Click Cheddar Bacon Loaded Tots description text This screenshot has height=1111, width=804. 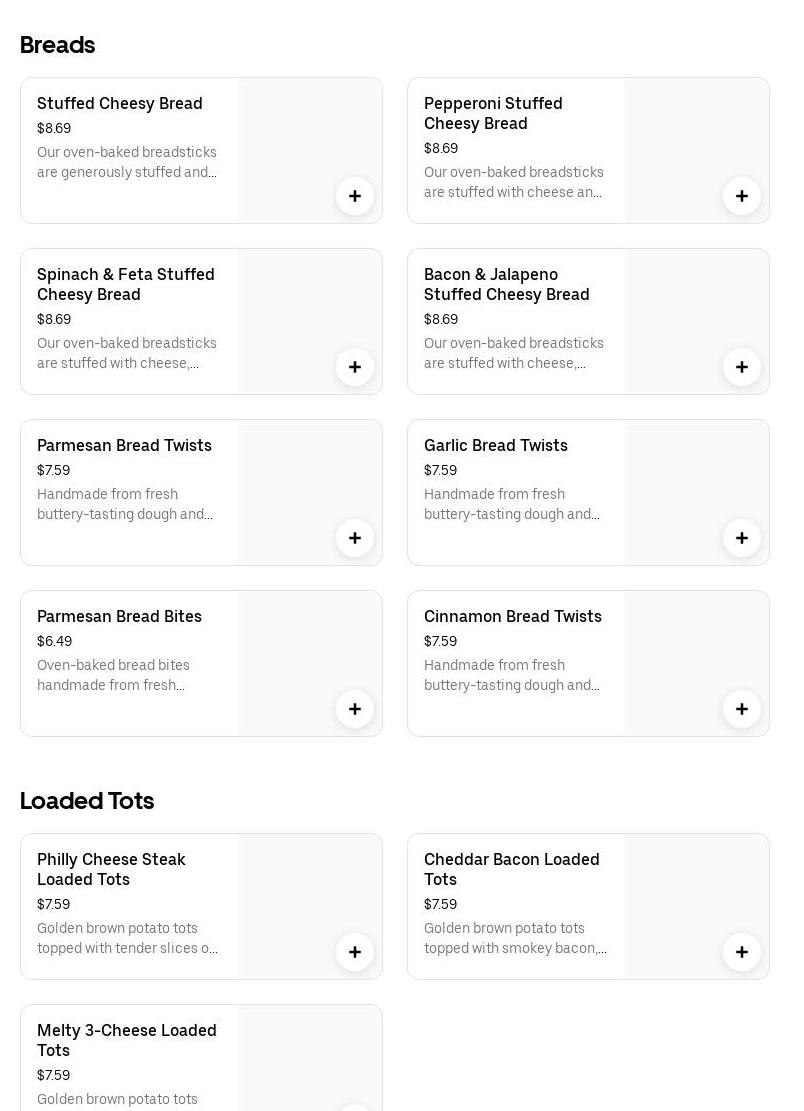click(x=514, y=938)
